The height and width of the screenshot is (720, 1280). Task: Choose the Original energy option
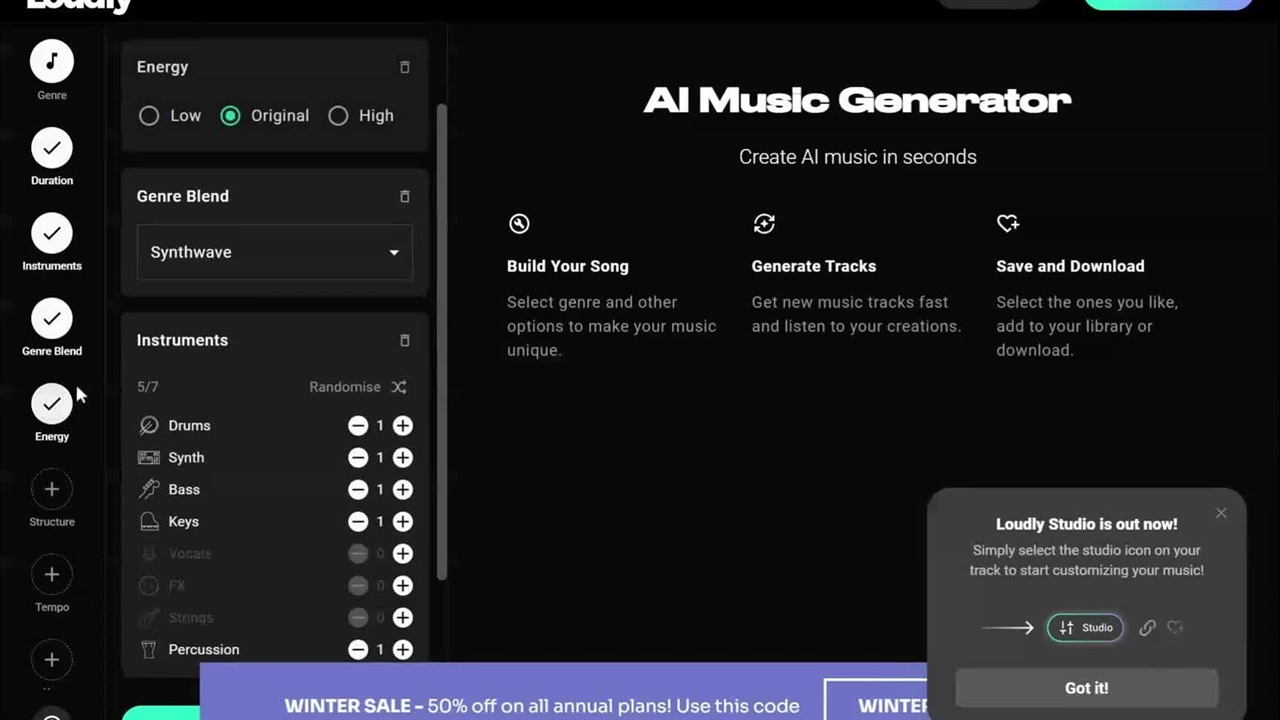[230, 116]
